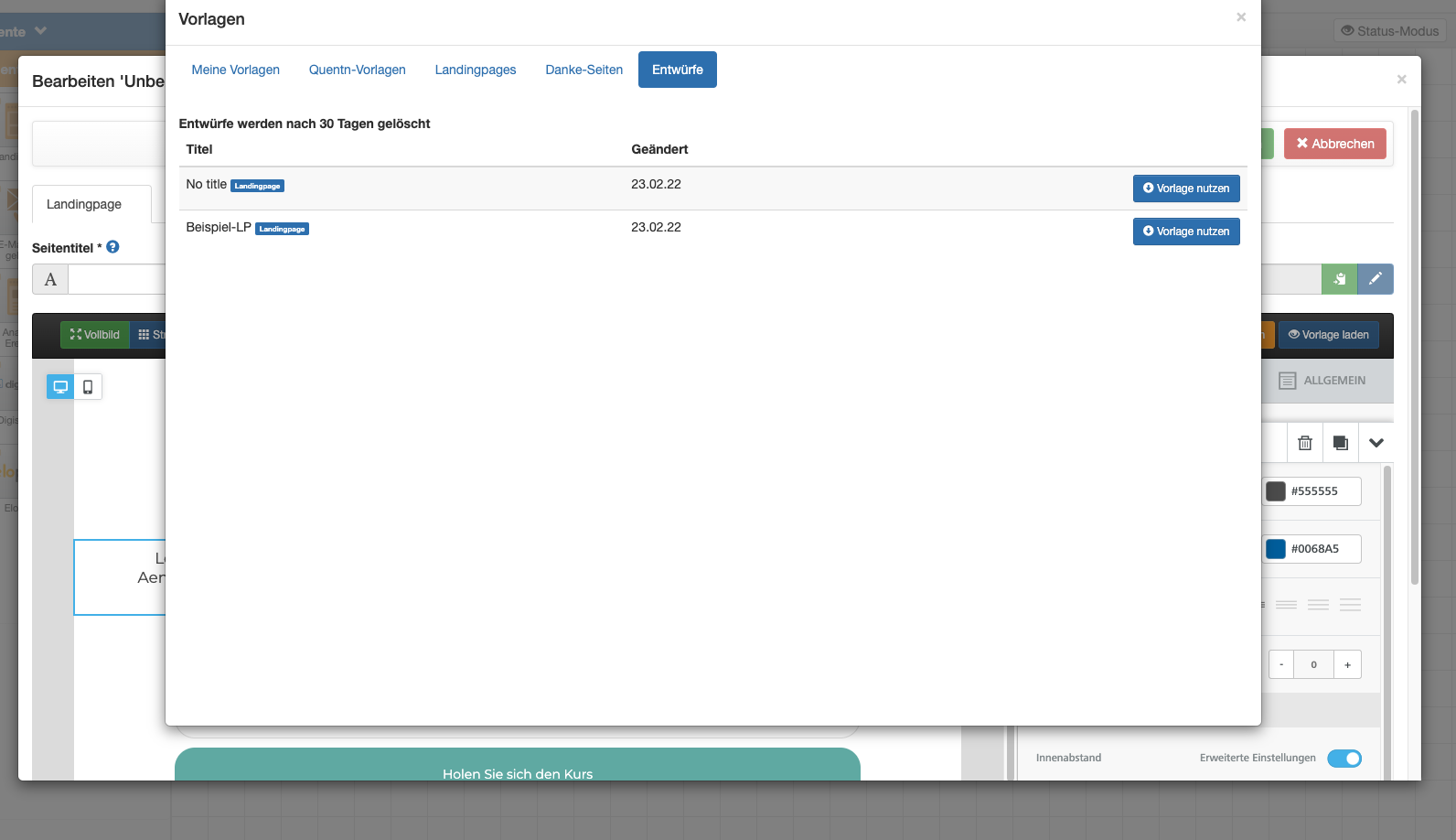Screen dimensions: 1456x840
Task: Click the green icon beside title field
Action: [x=1340, y=279]
